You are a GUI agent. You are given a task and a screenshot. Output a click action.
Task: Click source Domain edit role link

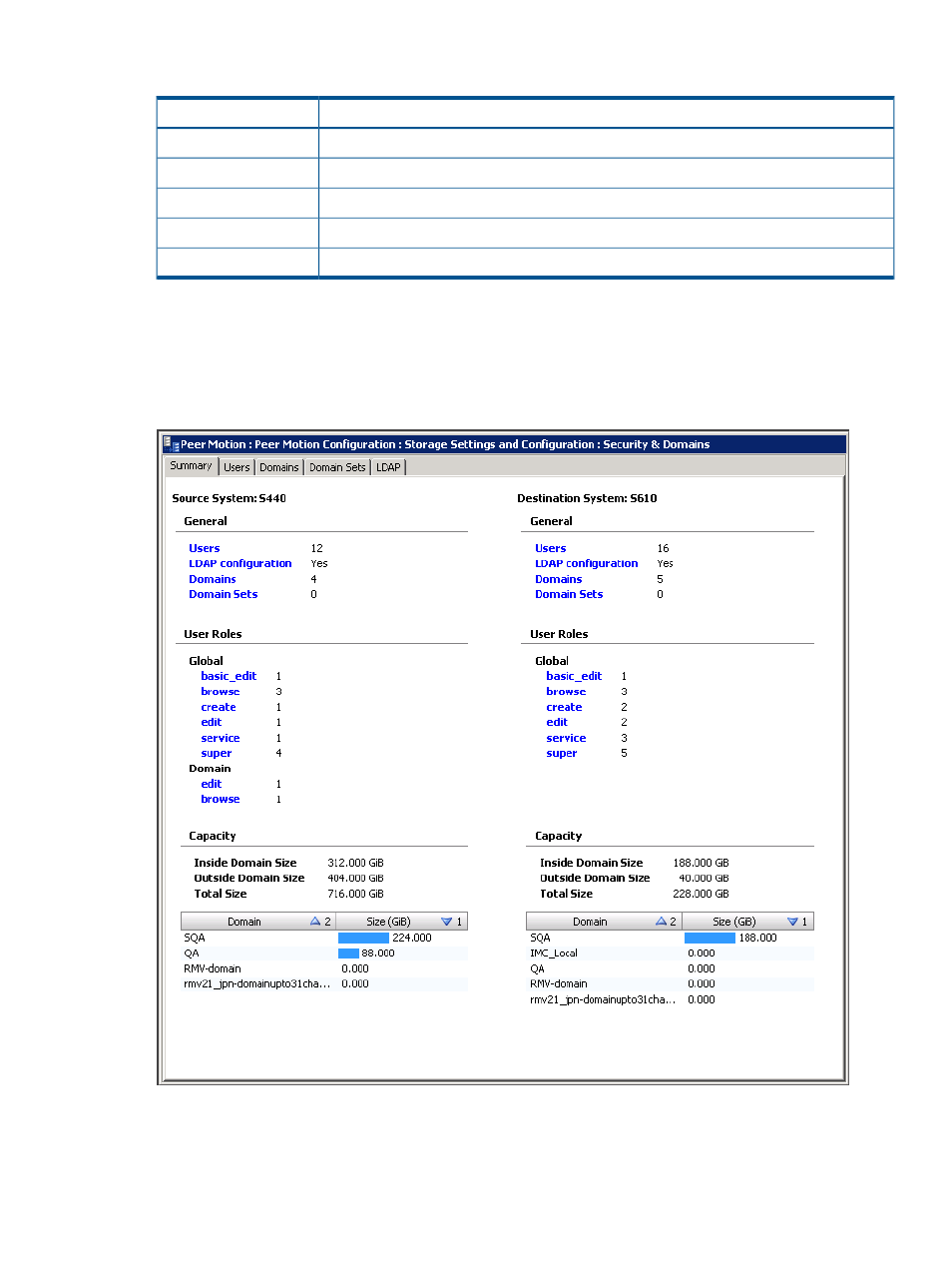pyautogui.click(x=212, y=784)
